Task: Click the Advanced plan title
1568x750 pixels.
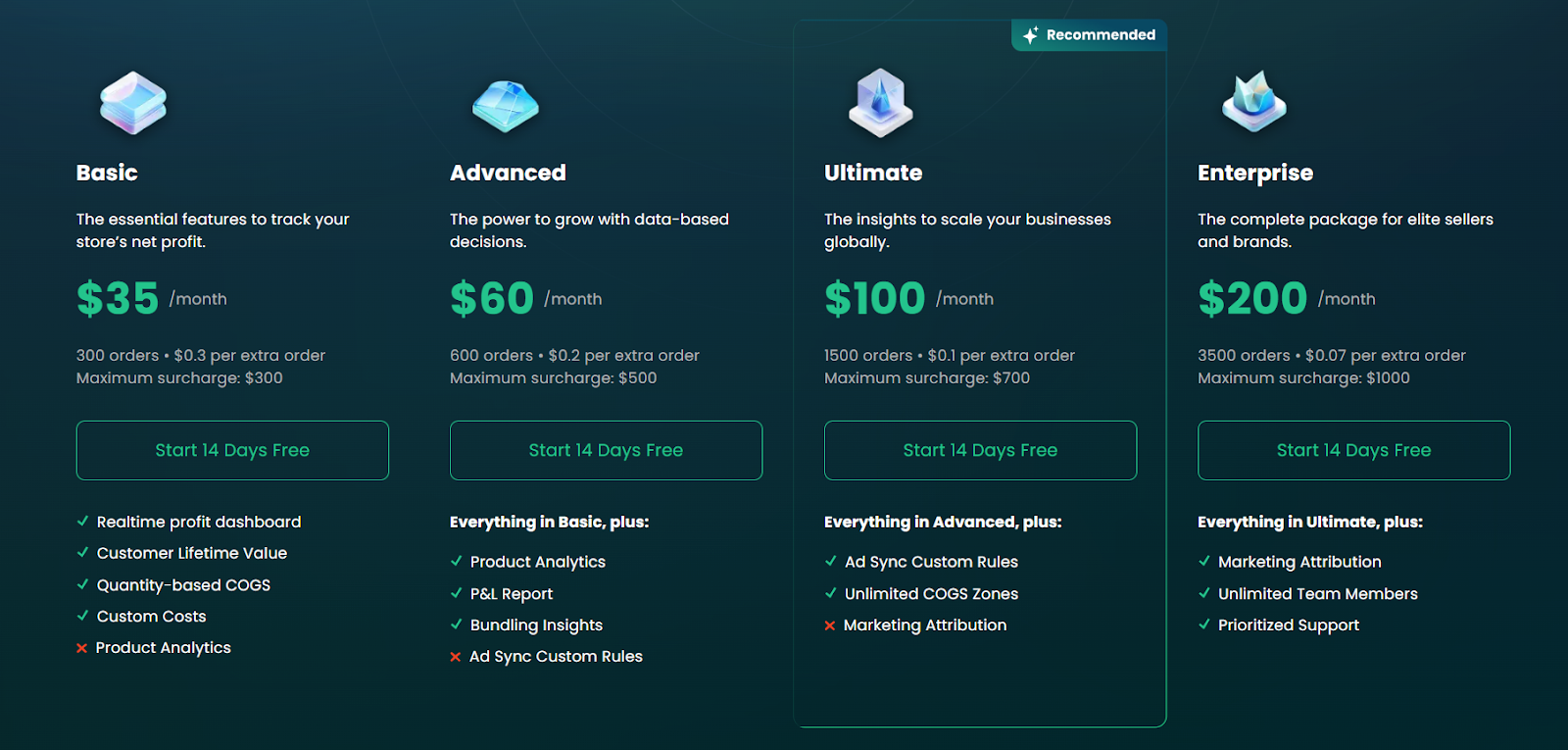Action: point(508,172)
